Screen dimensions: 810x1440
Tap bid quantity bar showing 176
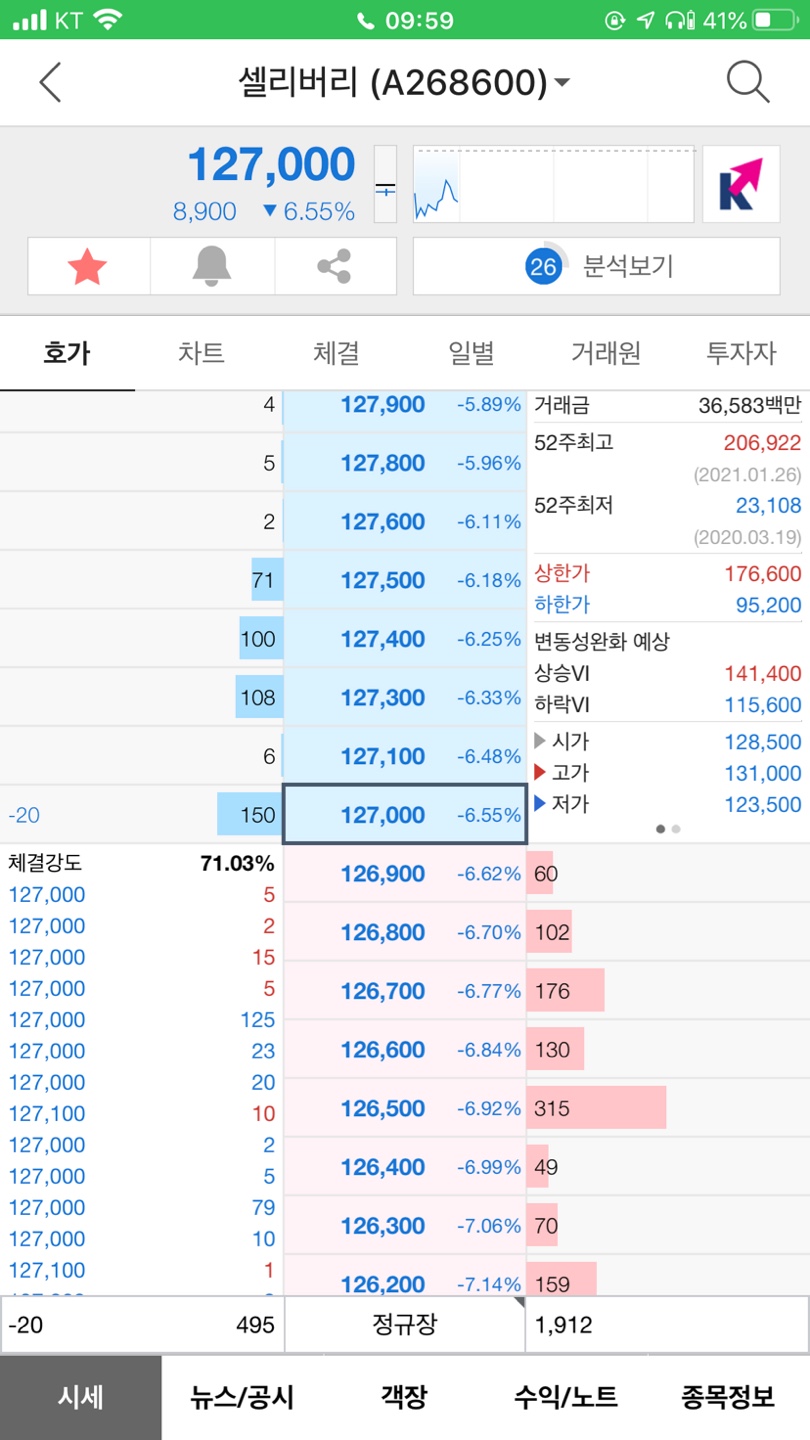point(566,991)
